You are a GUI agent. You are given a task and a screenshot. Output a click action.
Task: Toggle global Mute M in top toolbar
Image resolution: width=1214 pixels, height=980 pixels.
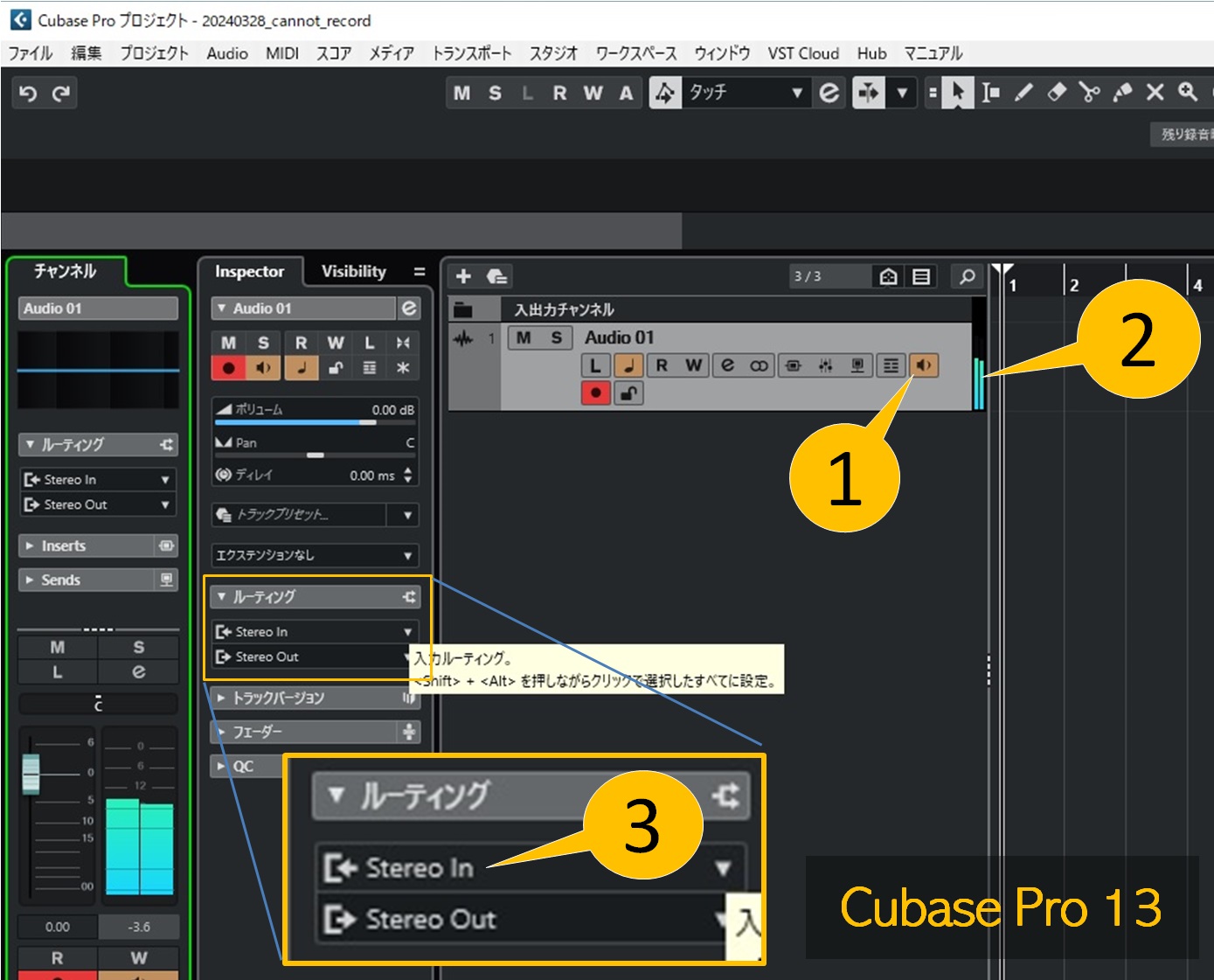[462, 93]
